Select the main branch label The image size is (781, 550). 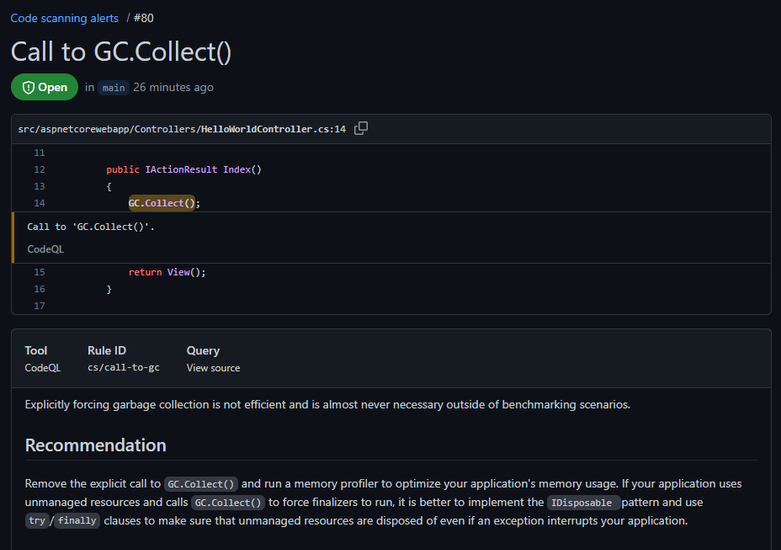(114, 88)
